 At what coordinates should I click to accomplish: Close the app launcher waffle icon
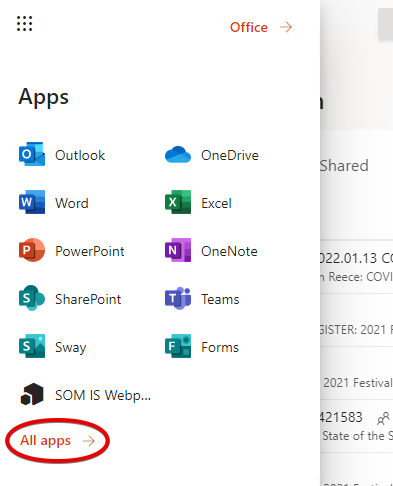point(25,23)
